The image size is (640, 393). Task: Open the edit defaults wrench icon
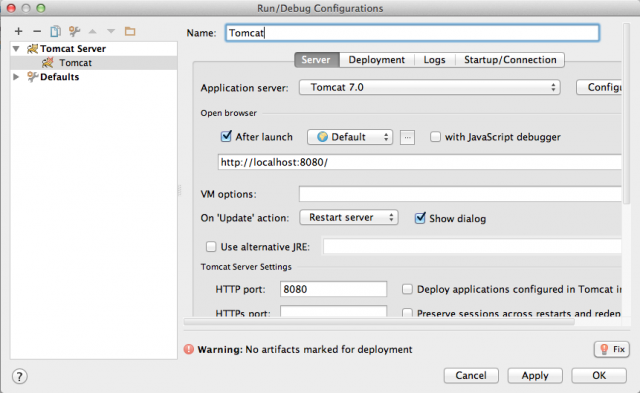(74, 31)
